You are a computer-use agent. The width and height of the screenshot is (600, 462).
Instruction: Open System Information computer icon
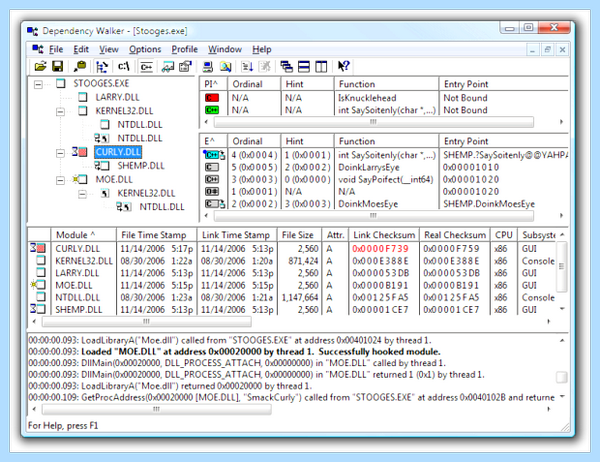click(208, 67)
